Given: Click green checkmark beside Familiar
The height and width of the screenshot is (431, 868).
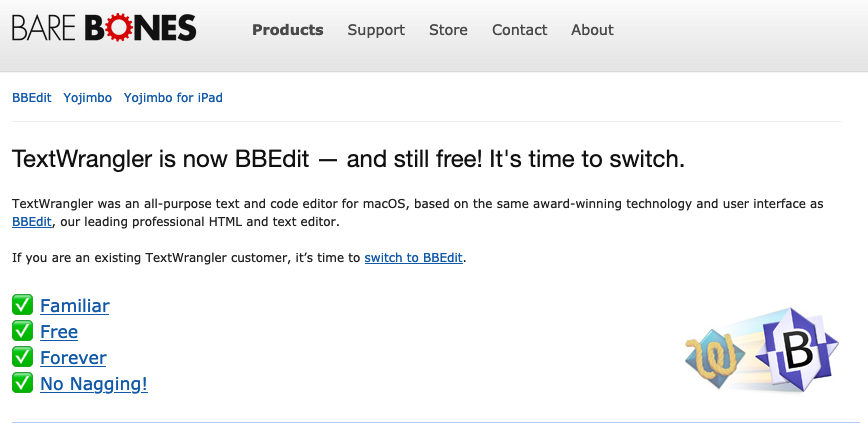Looking at the screenshot, I should (x=22, y=306).
